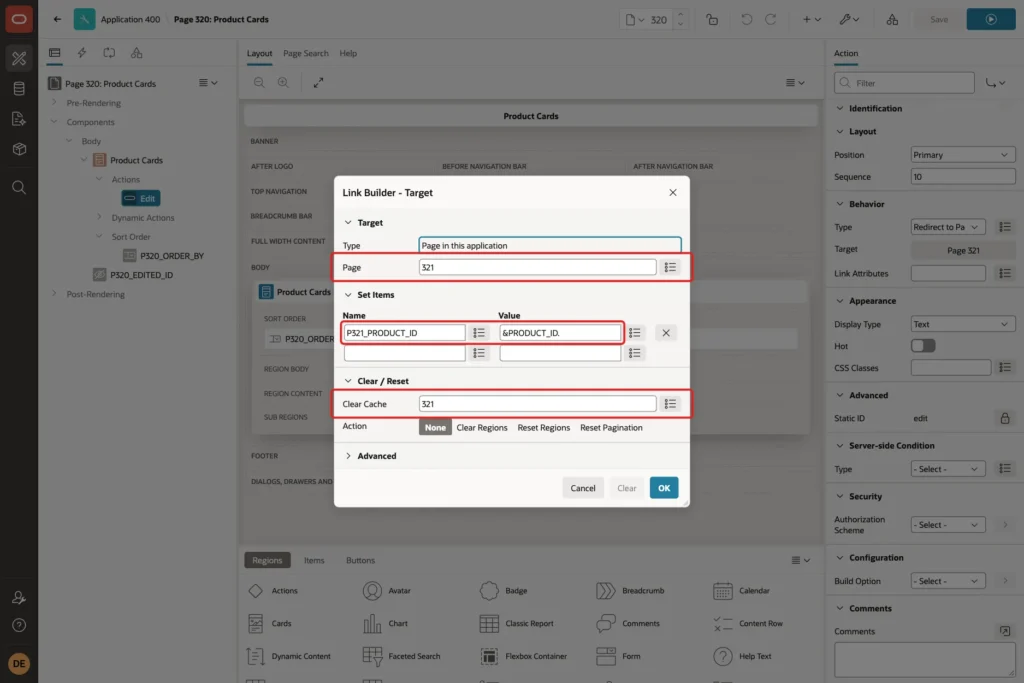Select Clear Regions action option
The image size is (1024, 683).
(x=482, y=428)
